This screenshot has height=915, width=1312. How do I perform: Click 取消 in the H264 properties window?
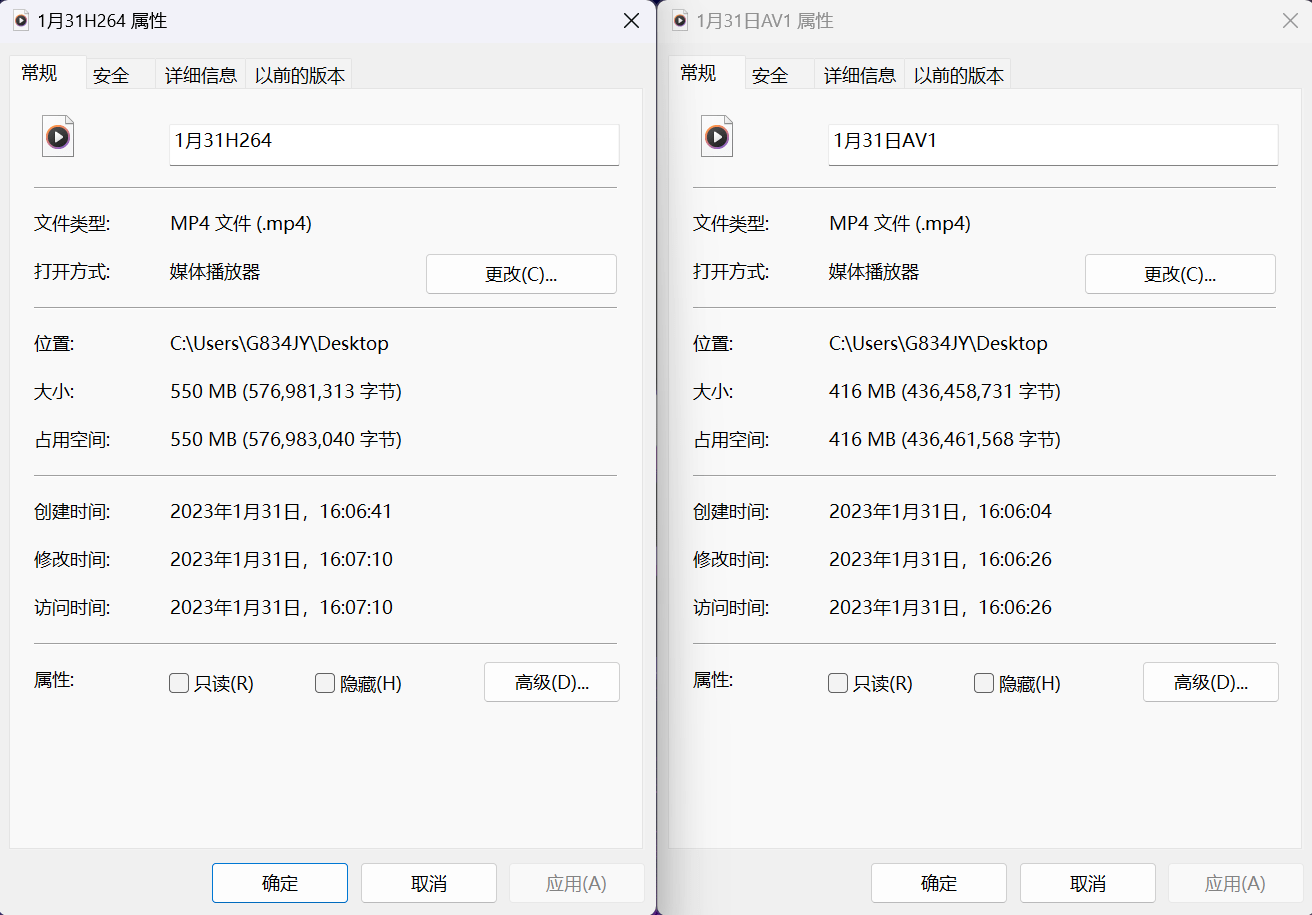(429, 883)
